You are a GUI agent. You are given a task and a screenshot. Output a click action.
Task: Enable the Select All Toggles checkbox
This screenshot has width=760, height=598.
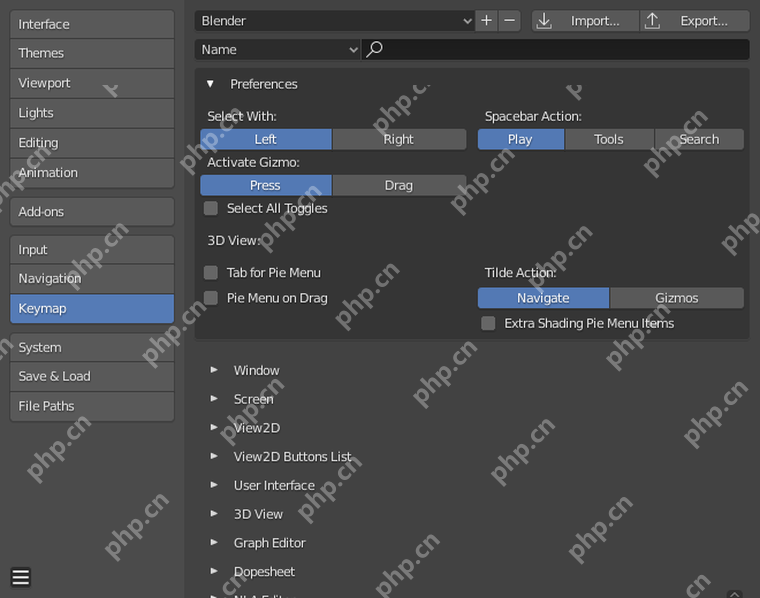point(211,208)
